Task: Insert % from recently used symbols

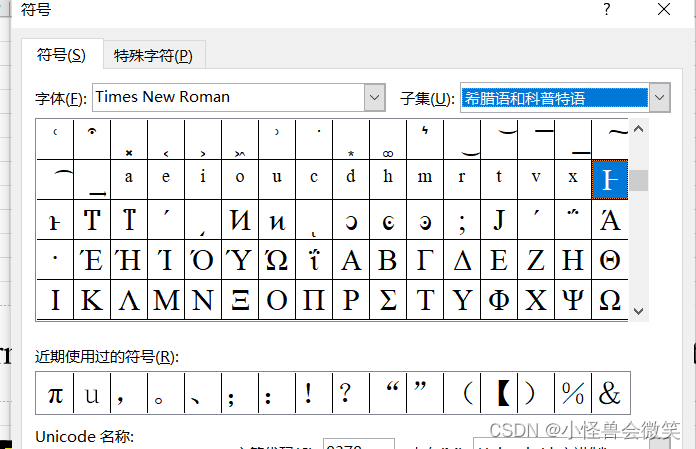Action: [573, 393]
